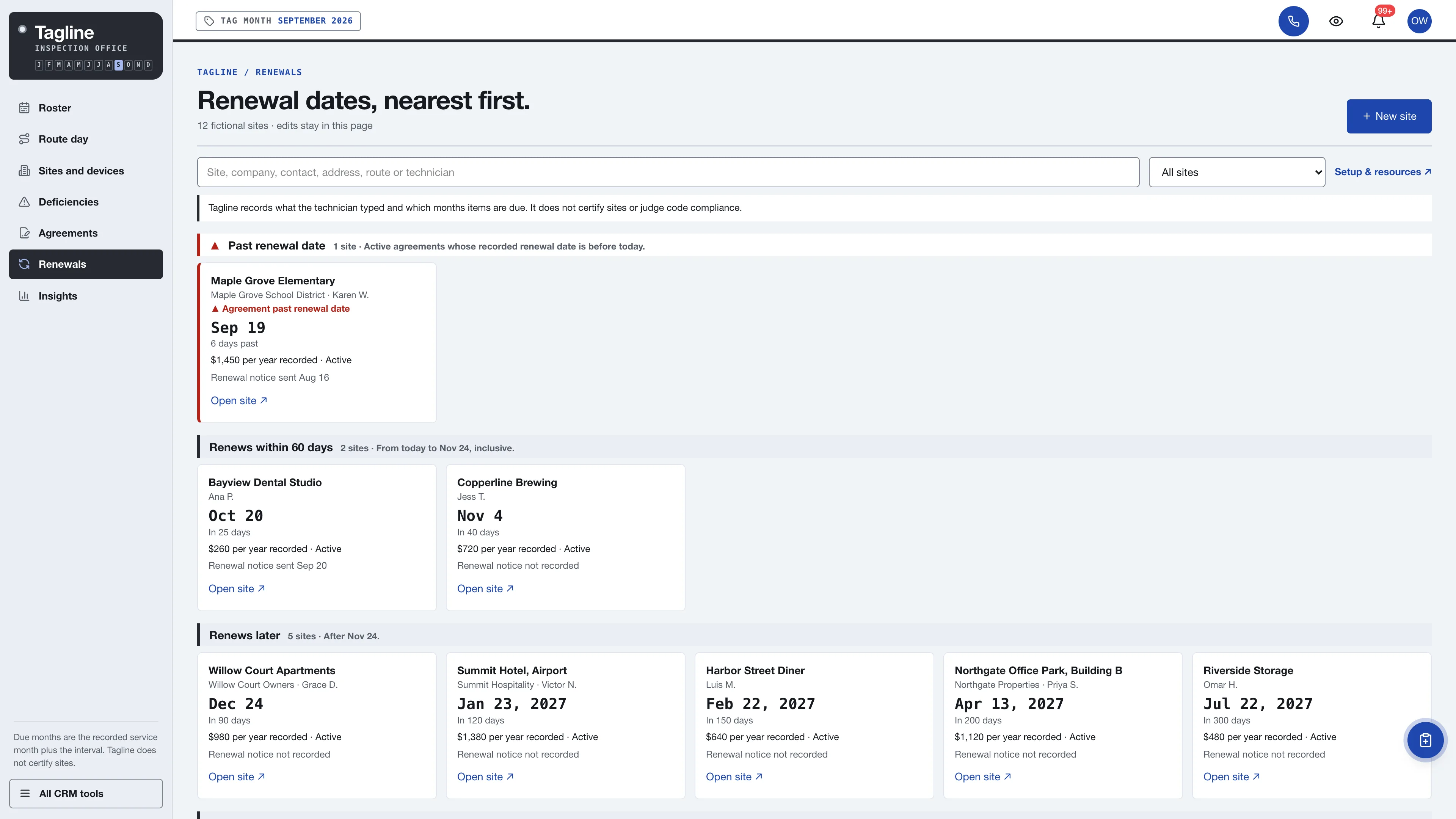The width and height of the screenshot is (1456, 819).
Task: Open the All sites filter dropdown
Action: [x=1237, y=173]
